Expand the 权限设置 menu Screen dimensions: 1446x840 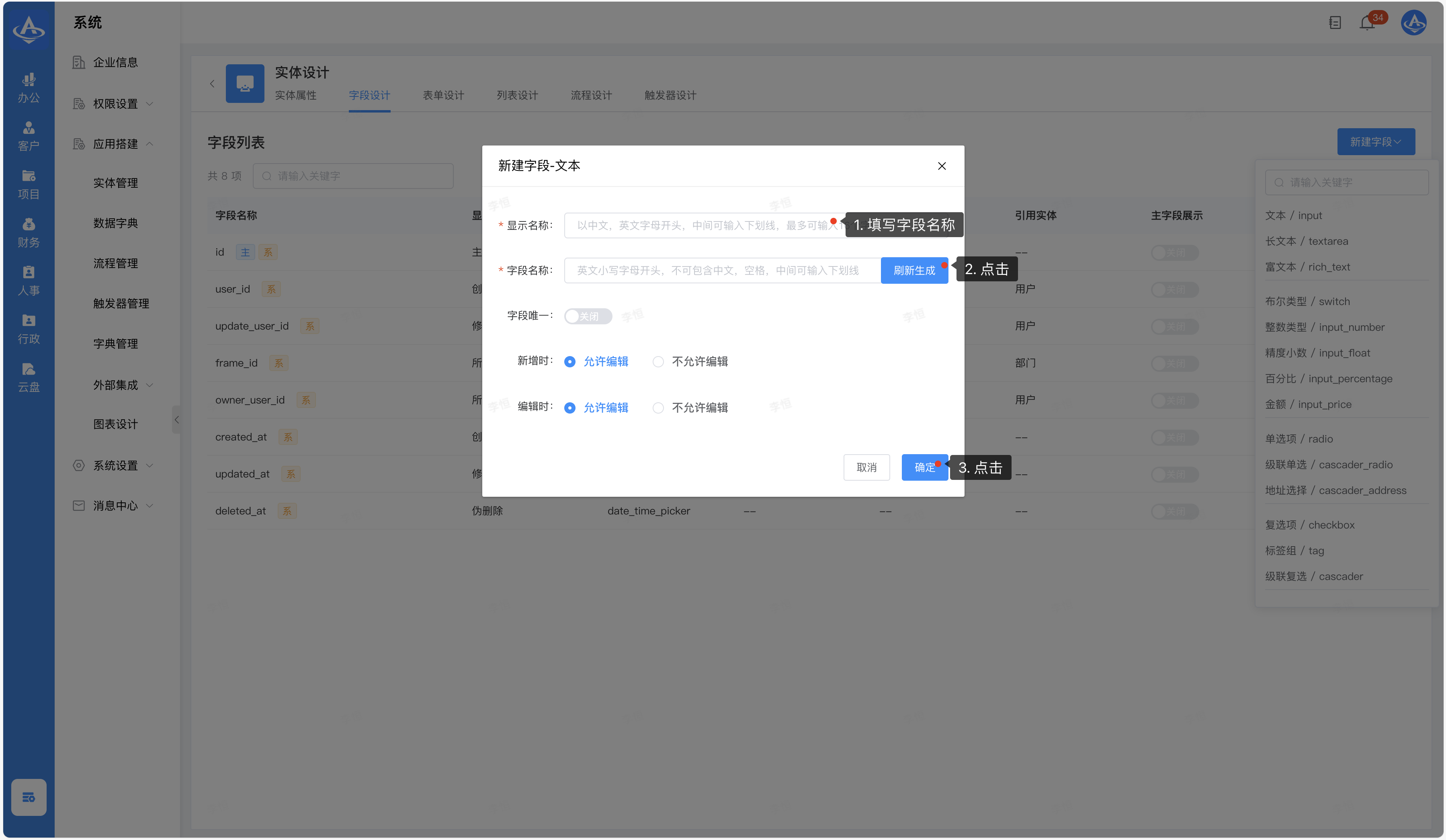point(115,104)
